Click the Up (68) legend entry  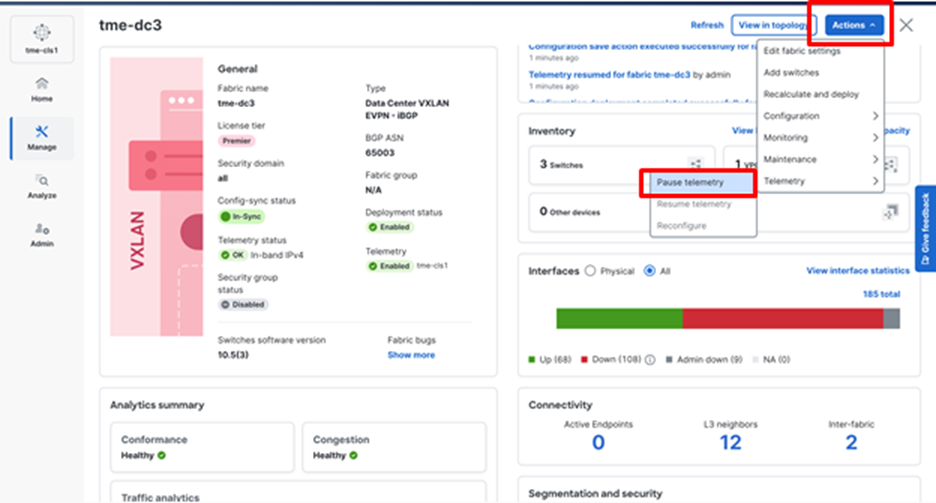point(550,360)
